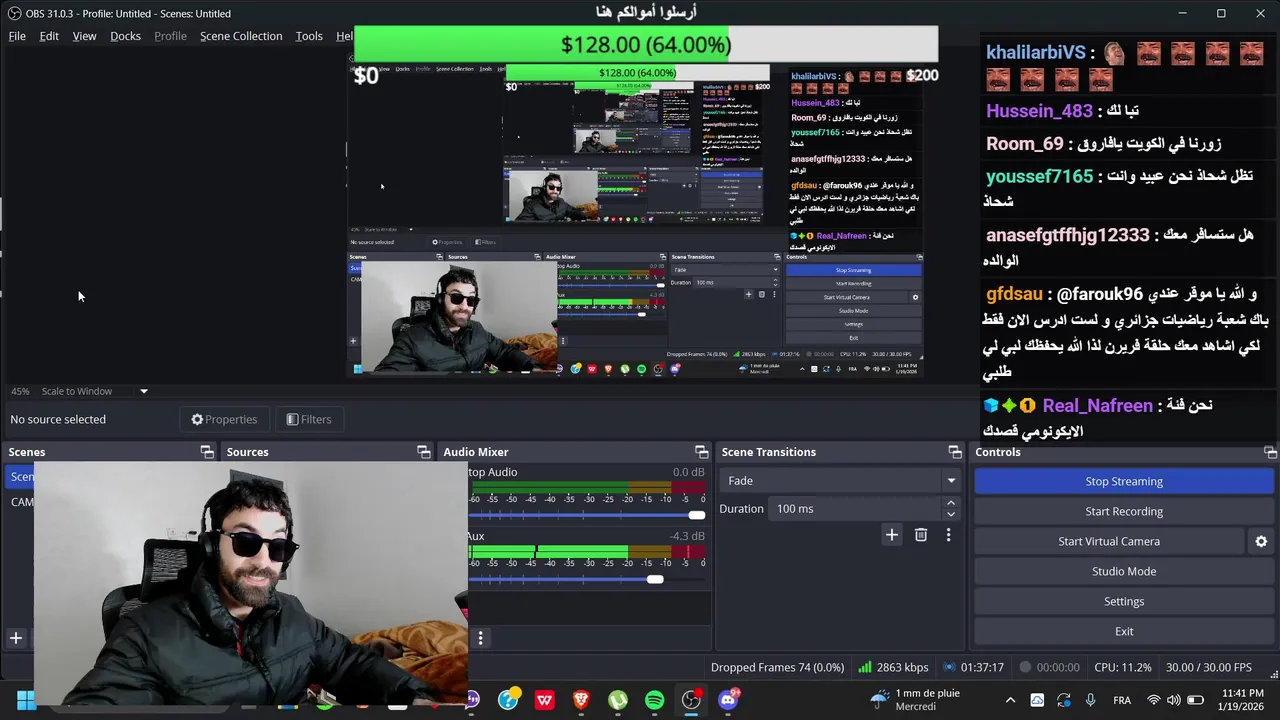1280x720 pixels.
Task: Remove the transition with the trash icon
Action: [921, 535]
